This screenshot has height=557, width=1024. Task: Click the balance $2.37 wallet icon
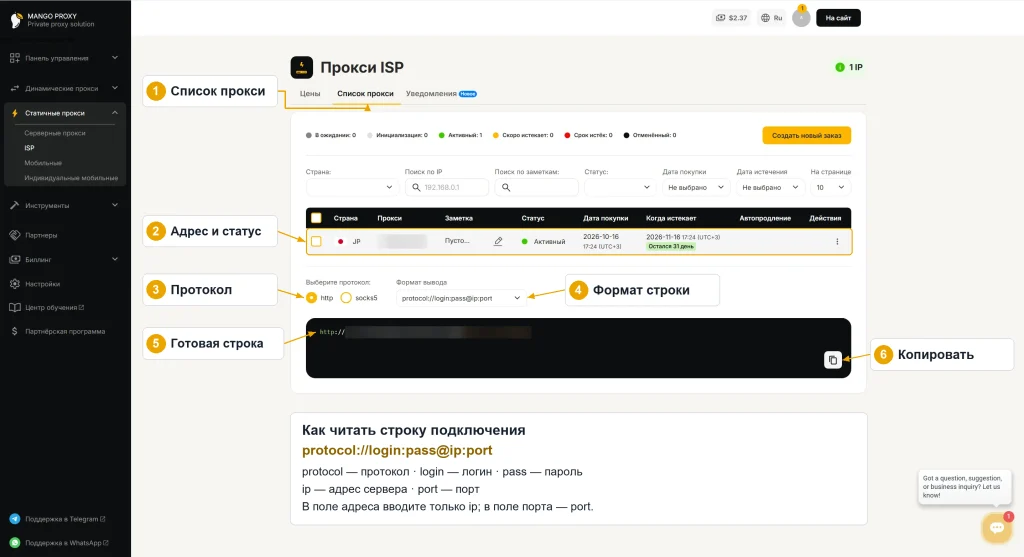click(720, 18)
